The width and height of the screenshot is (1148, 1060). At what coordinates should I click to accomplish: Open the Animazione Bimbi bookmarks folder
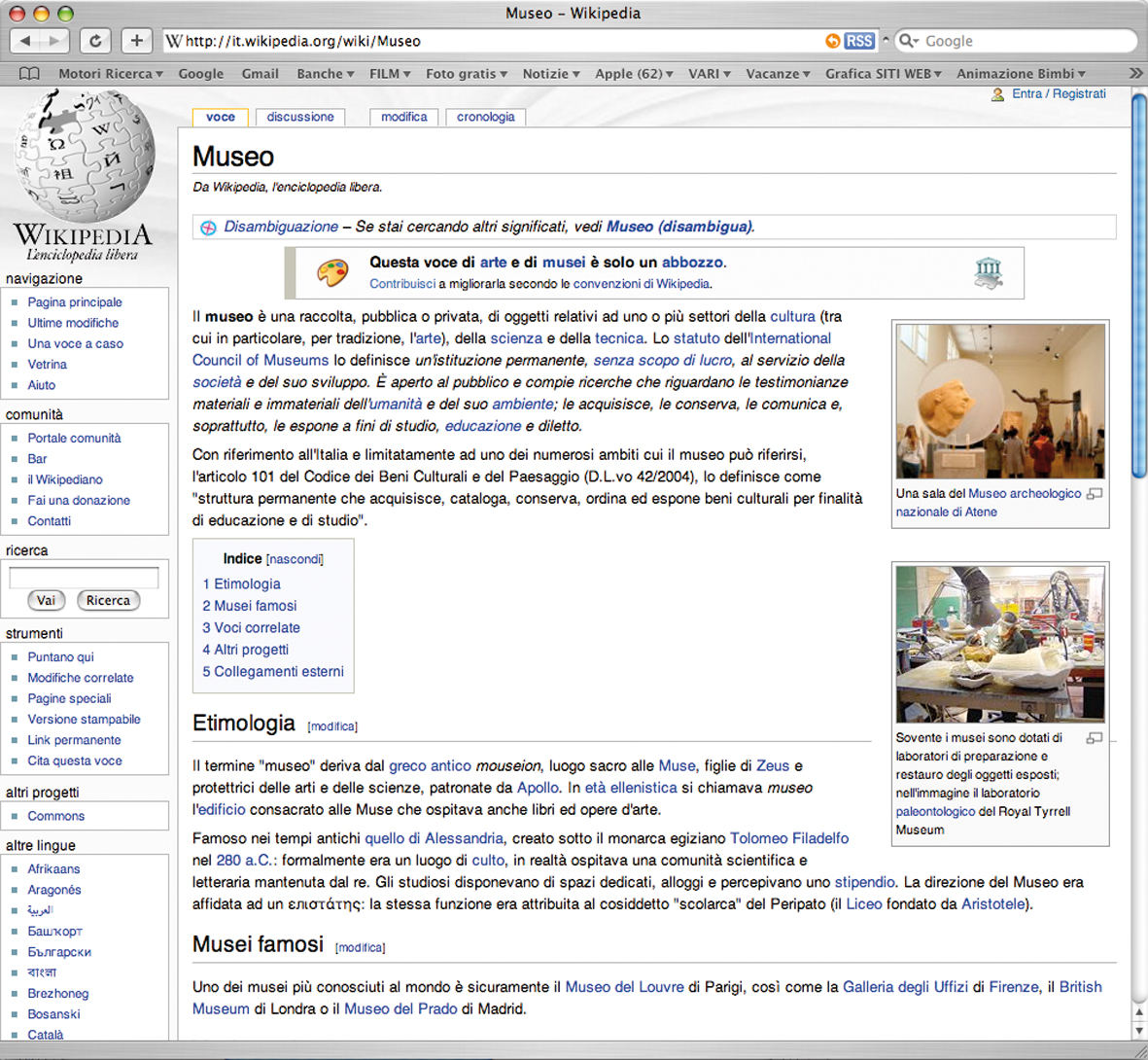point(1021,74)
